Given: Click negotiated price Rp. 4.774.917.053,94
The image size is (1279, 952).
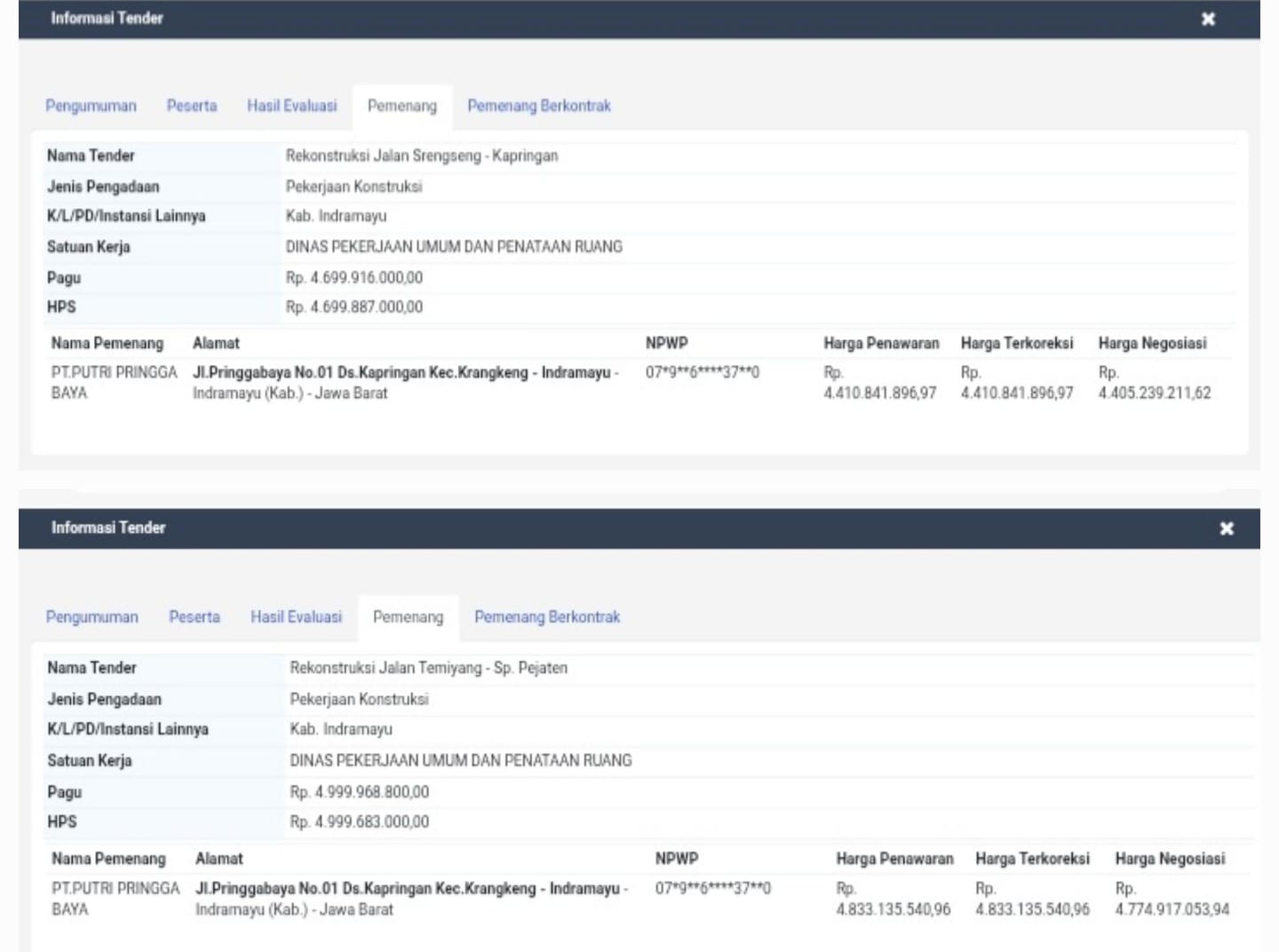Looking at the screenshot, I should click(1172, 899).
